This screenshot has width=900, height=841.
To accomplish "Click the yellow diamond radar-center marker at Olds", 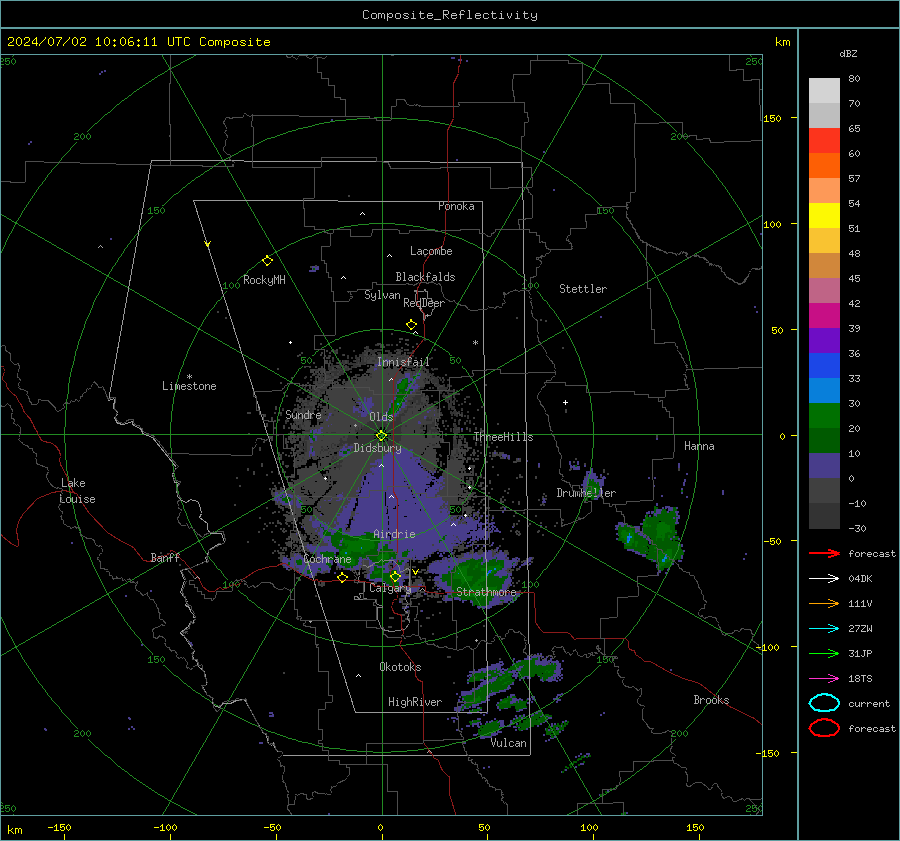I will point(381,436).
